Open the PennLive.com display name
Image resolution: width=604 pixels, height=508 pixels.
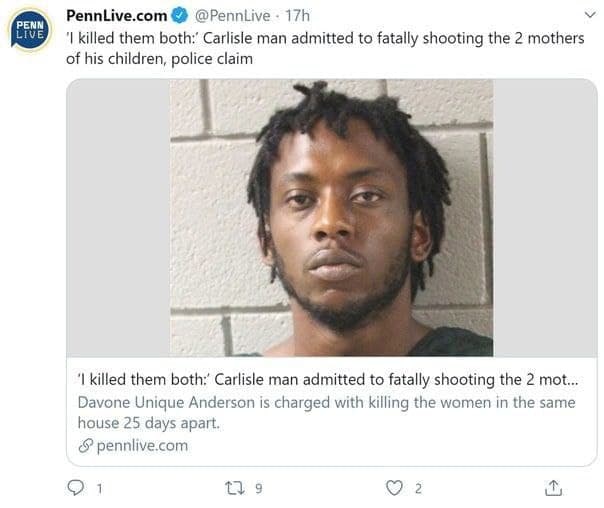click(x=117, y=16)
